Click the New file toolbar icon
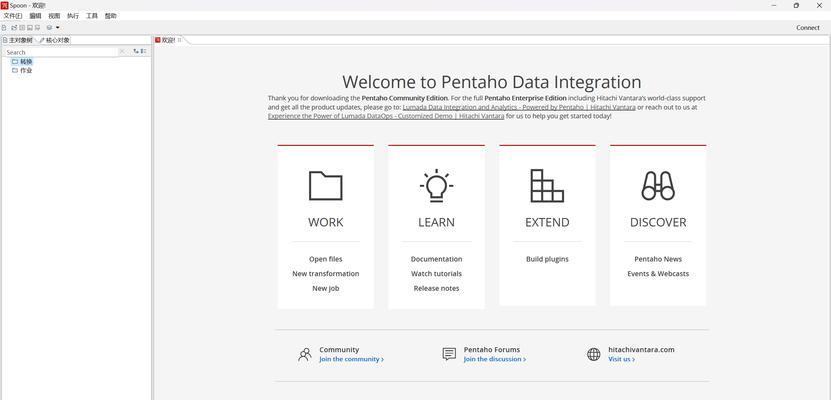The width and height of the screenshot is (831, 400). tap(4, 28)
